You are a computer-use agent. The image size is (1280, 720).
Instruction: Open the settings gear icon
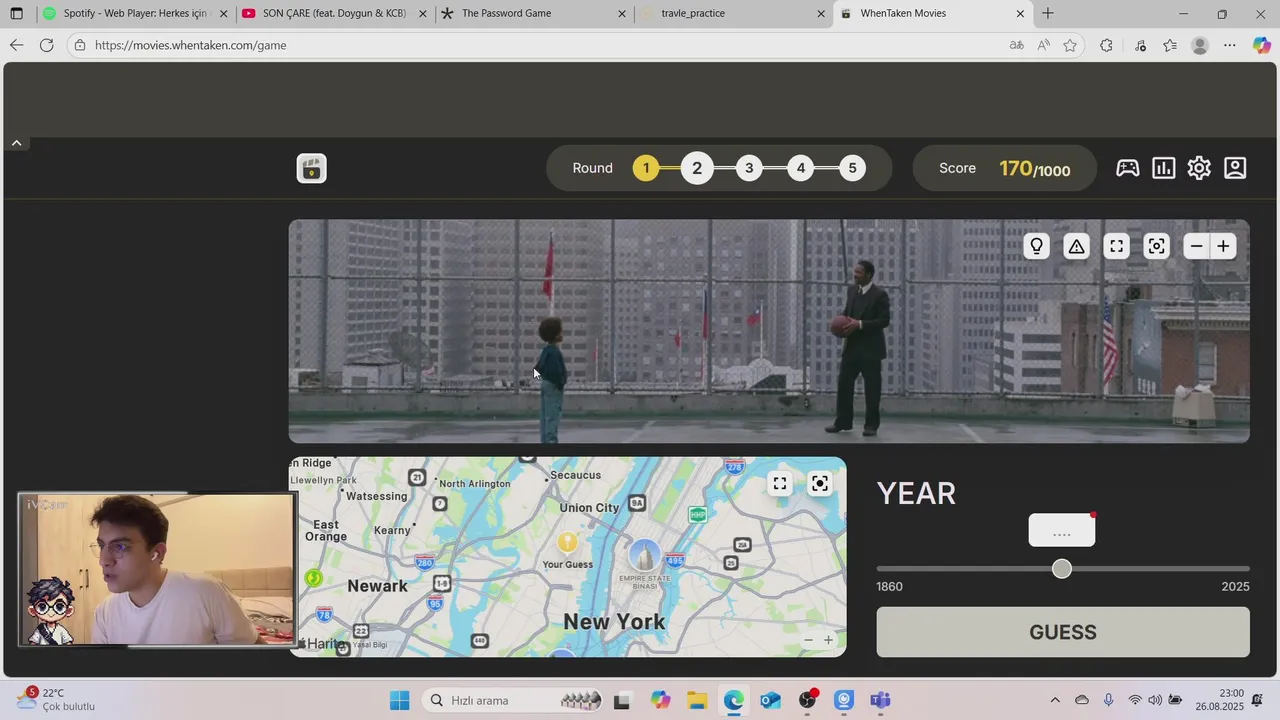pos(1199,168)
